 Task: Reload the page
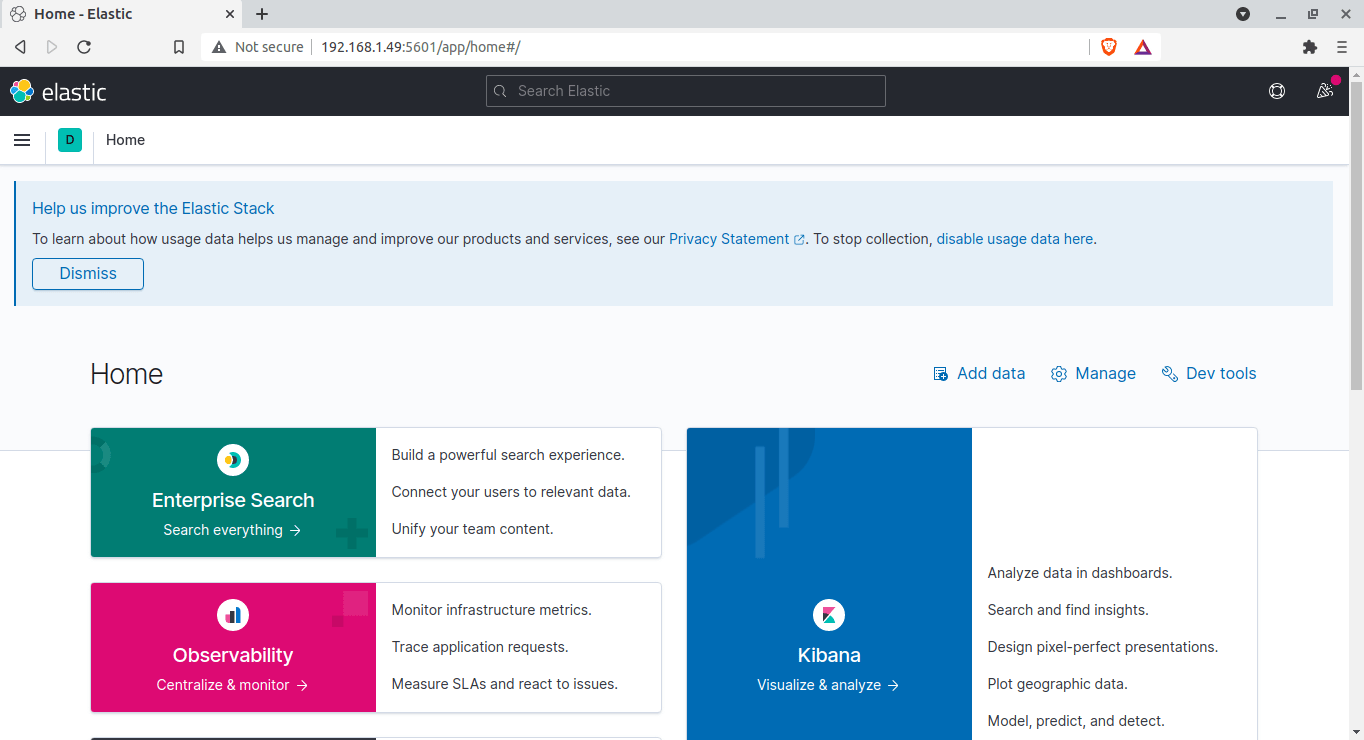pyautogui.click(x=84, y=47)
